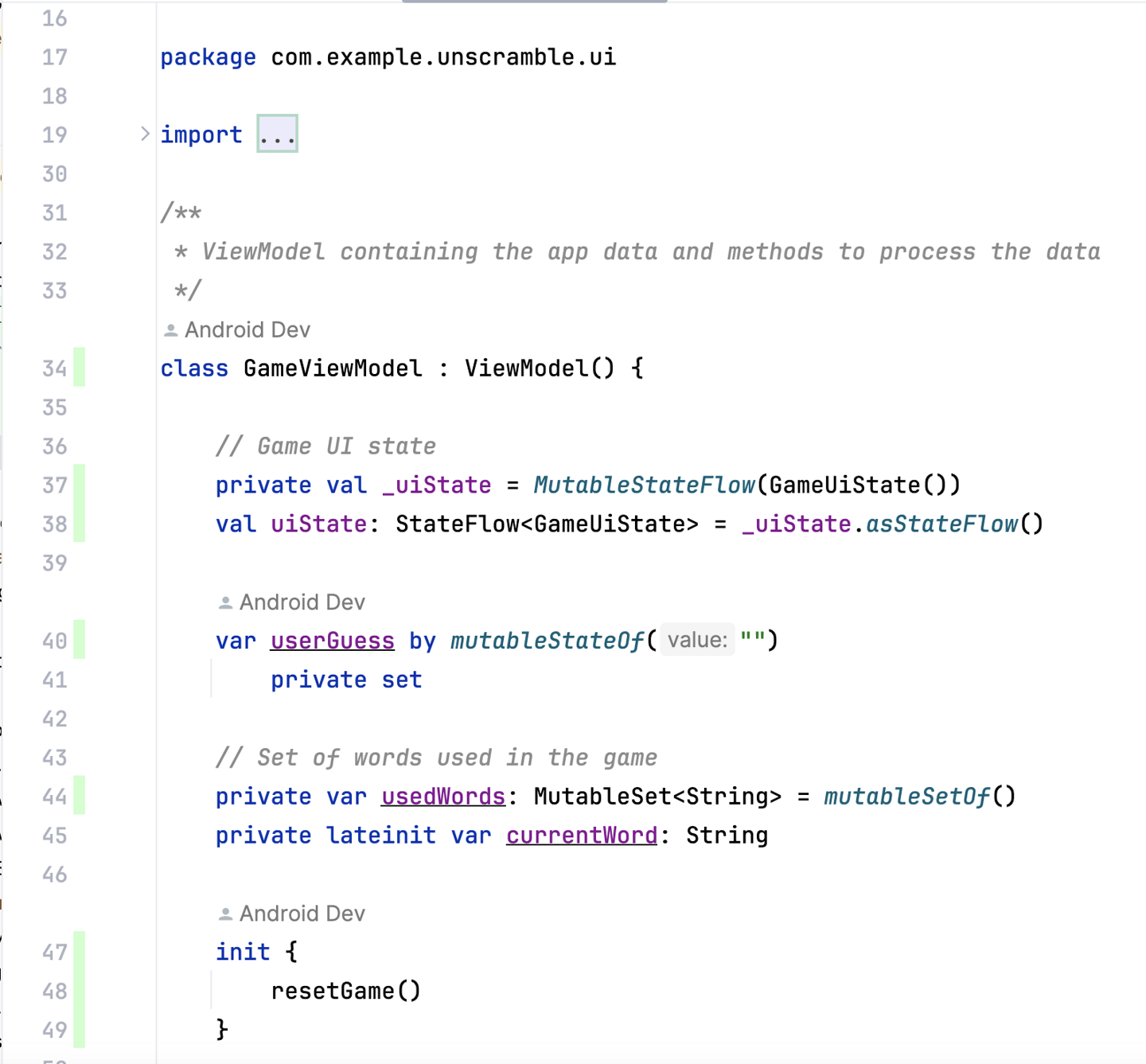
Task: Click green change marker at line 40
Action: pyautogui.click(x=80, y=640)
